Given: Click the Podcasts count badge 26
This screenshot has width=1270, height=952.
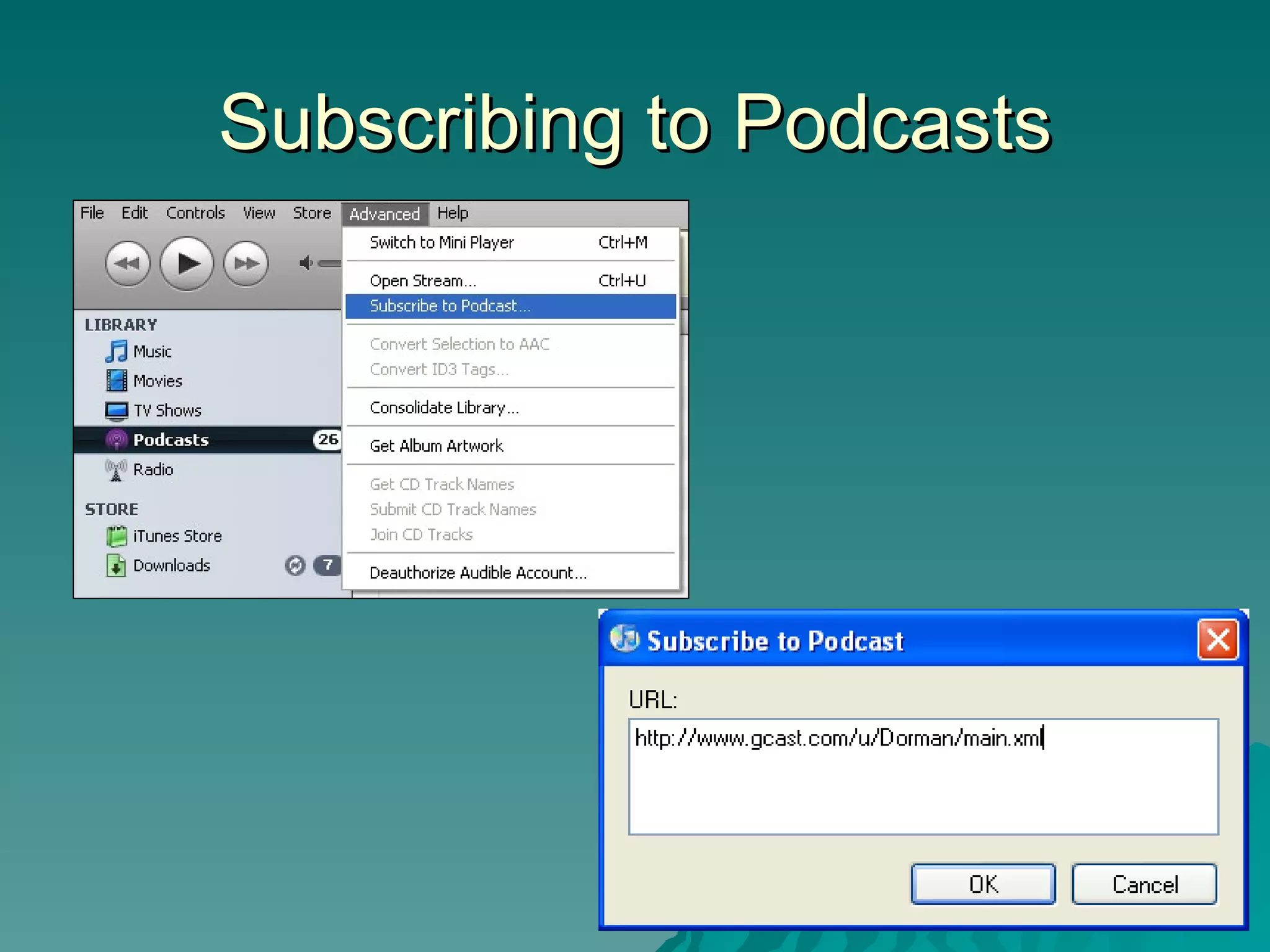Looking at the screenshot, I should point(327,439).
